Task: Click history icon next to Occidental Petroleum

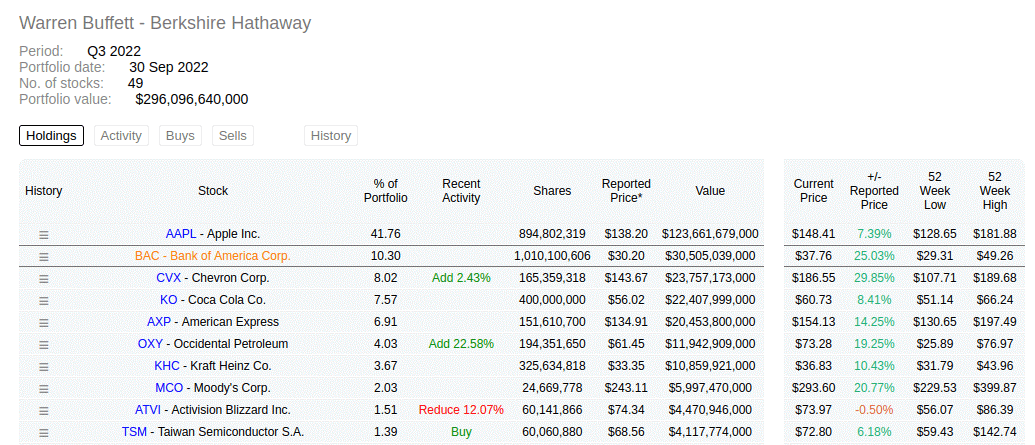Action: coord(44,344)
